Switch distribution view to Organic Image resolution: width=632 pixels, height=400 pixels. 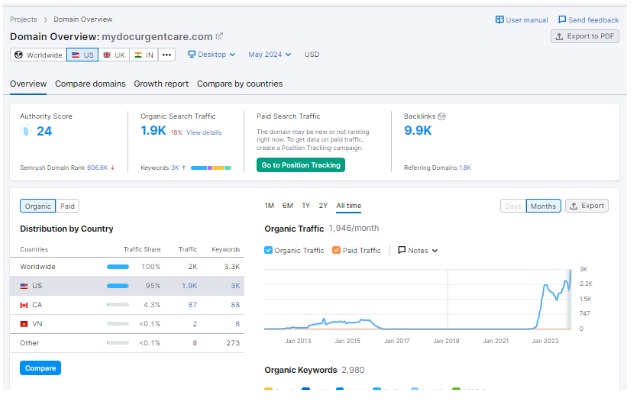pos(38,206)
